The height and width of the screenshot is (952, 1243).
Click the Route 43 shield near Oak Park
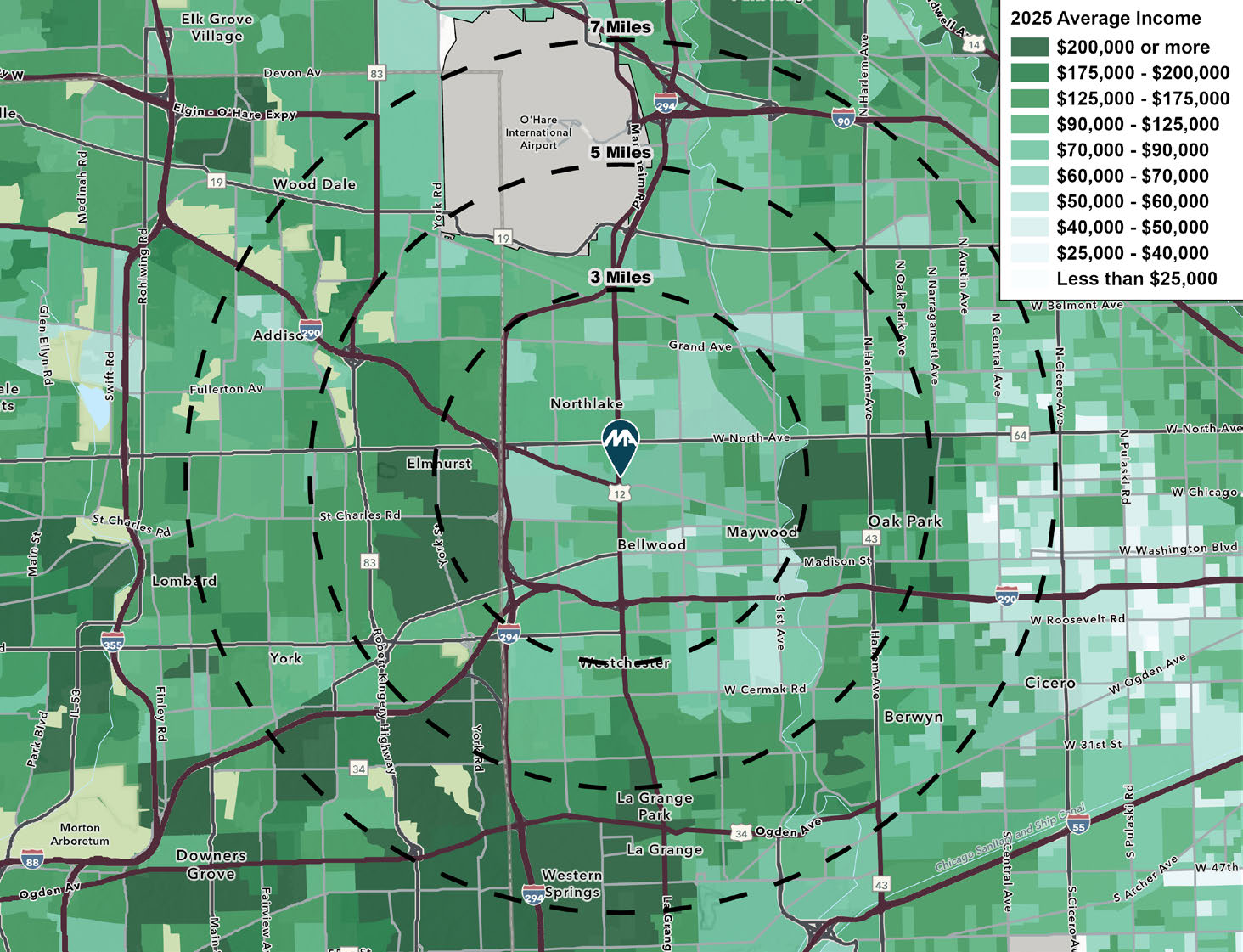click(x=871, y=538)
